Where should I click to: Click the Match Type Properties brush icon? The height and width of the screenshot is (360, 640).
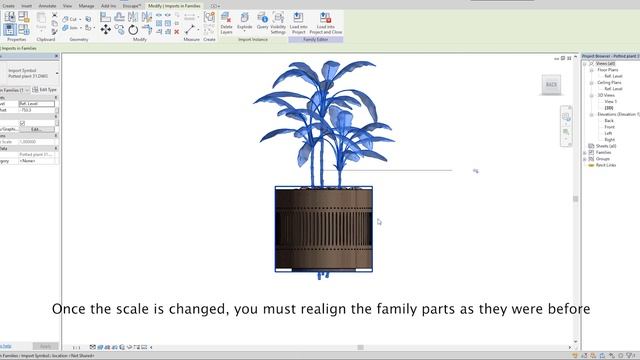(x=54, y=31)
